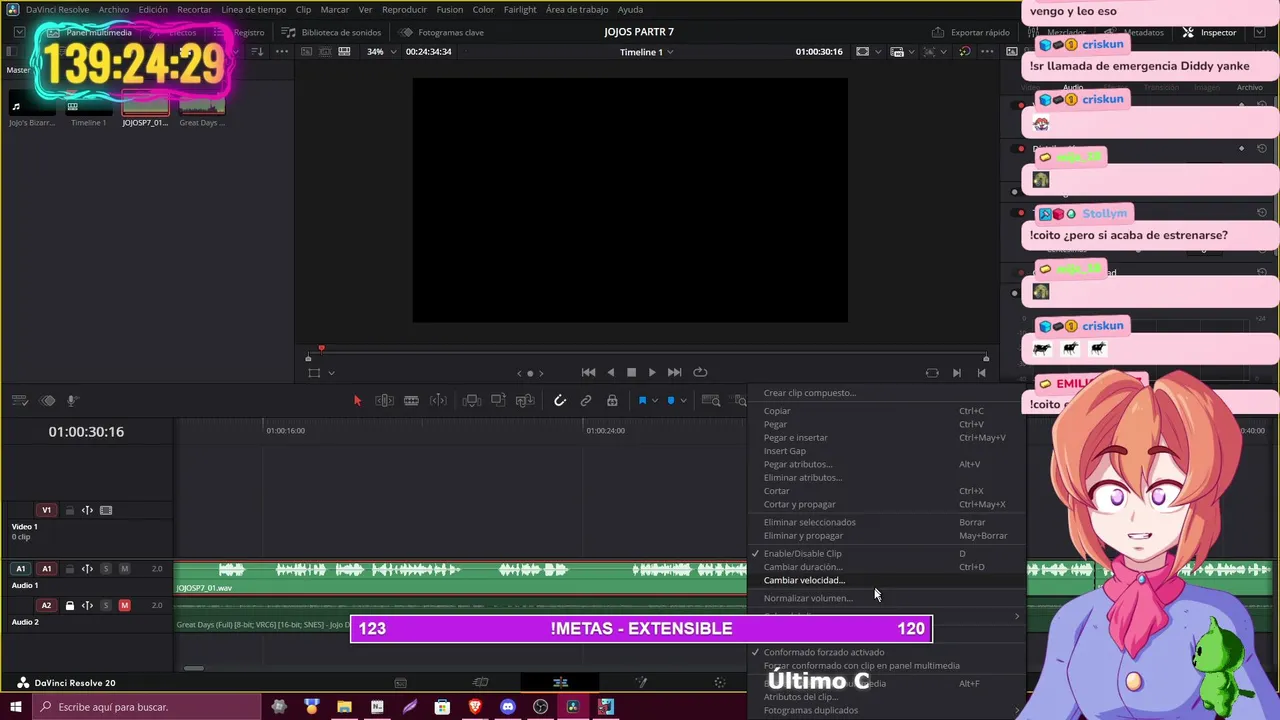
Task: Mute the Audio 2 track
Action: pyautogui.click(x=125, y=605)
